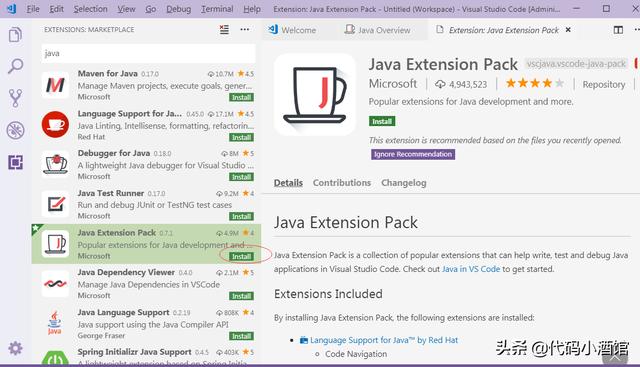This screenshot has height=367, width=640.
Task: Click Install button on extension detail page
Action: tap(382, 121)
